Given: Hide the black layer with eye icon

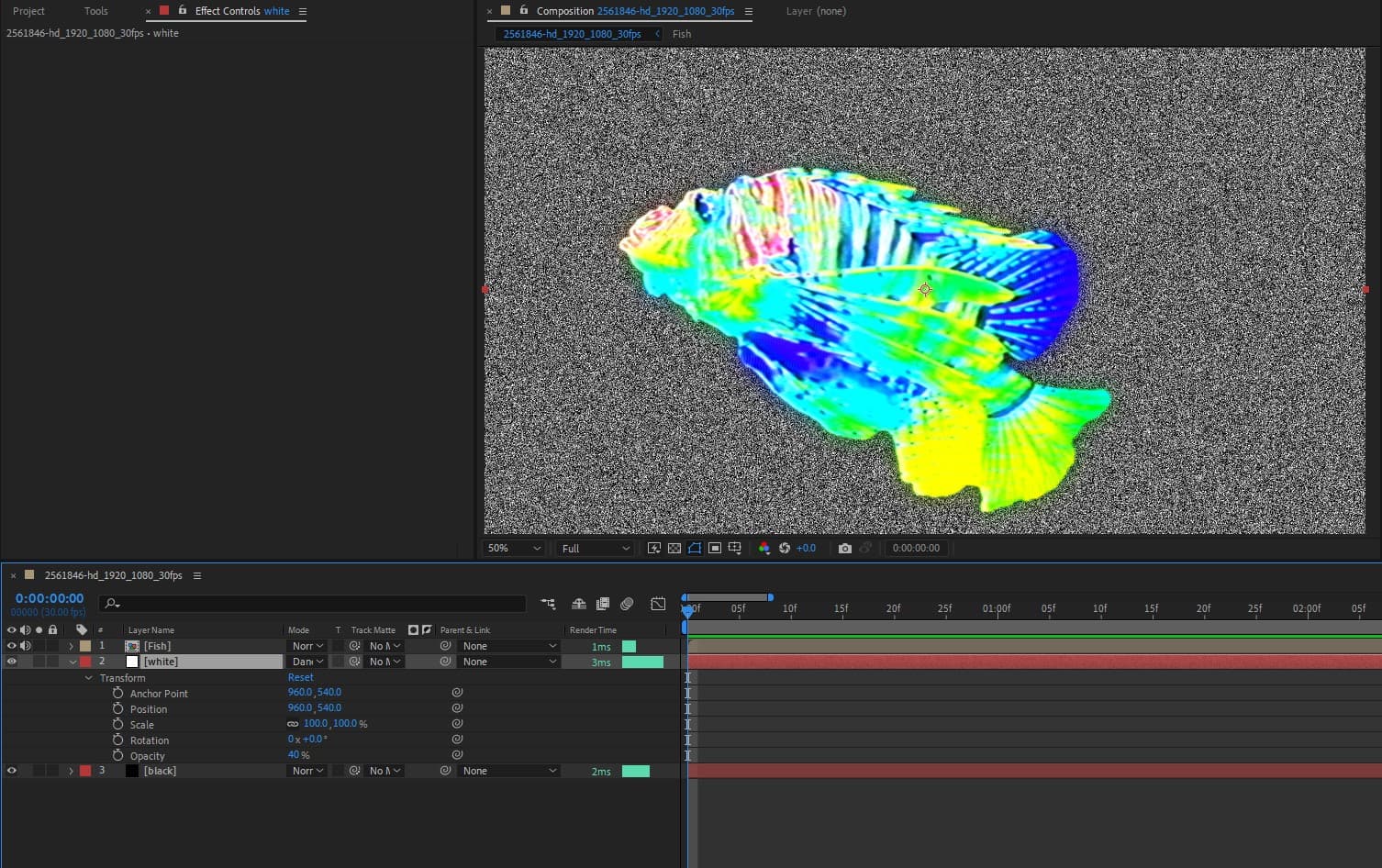Looking at the screenshot, I should 12,771.
